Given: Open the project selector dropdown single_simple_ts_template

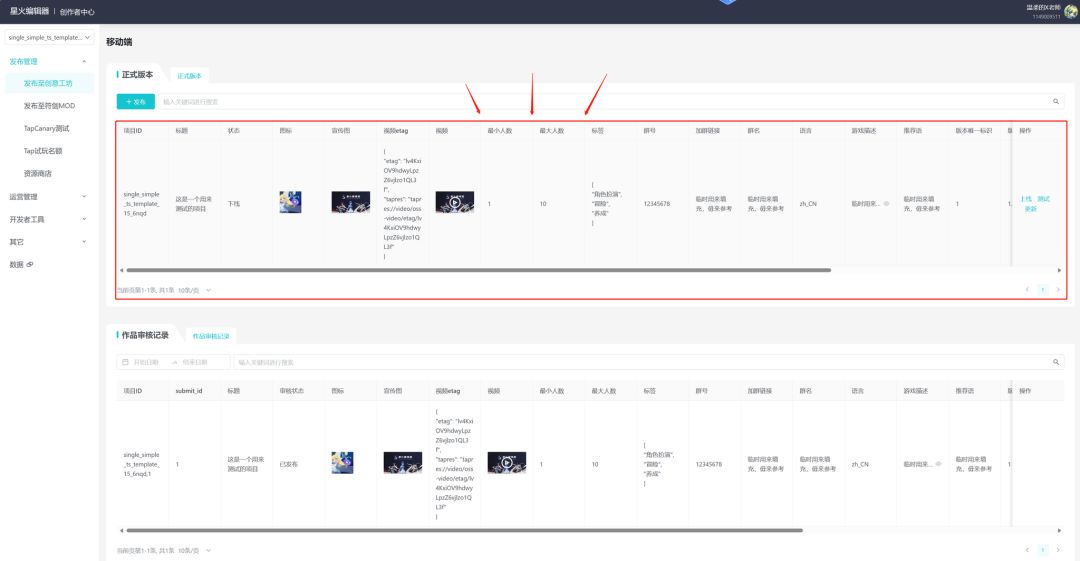Looking at the screenshot, I should click(x=49, y=37).
